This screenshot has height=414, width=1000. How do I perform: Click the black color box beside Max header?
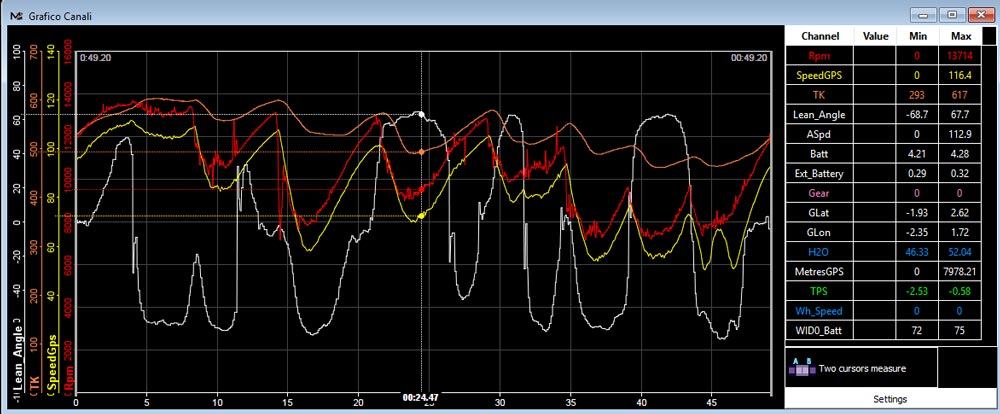(988, 36)
